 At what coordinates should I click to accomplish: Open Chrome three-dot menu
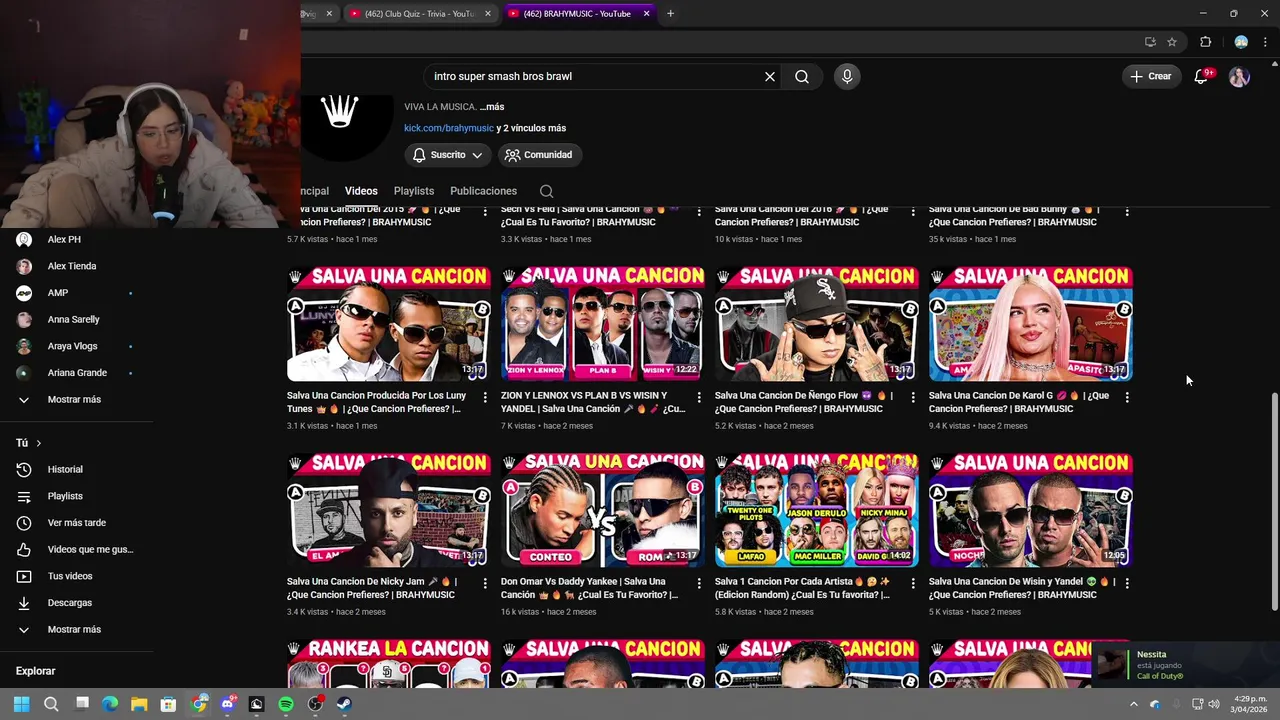1265,42
